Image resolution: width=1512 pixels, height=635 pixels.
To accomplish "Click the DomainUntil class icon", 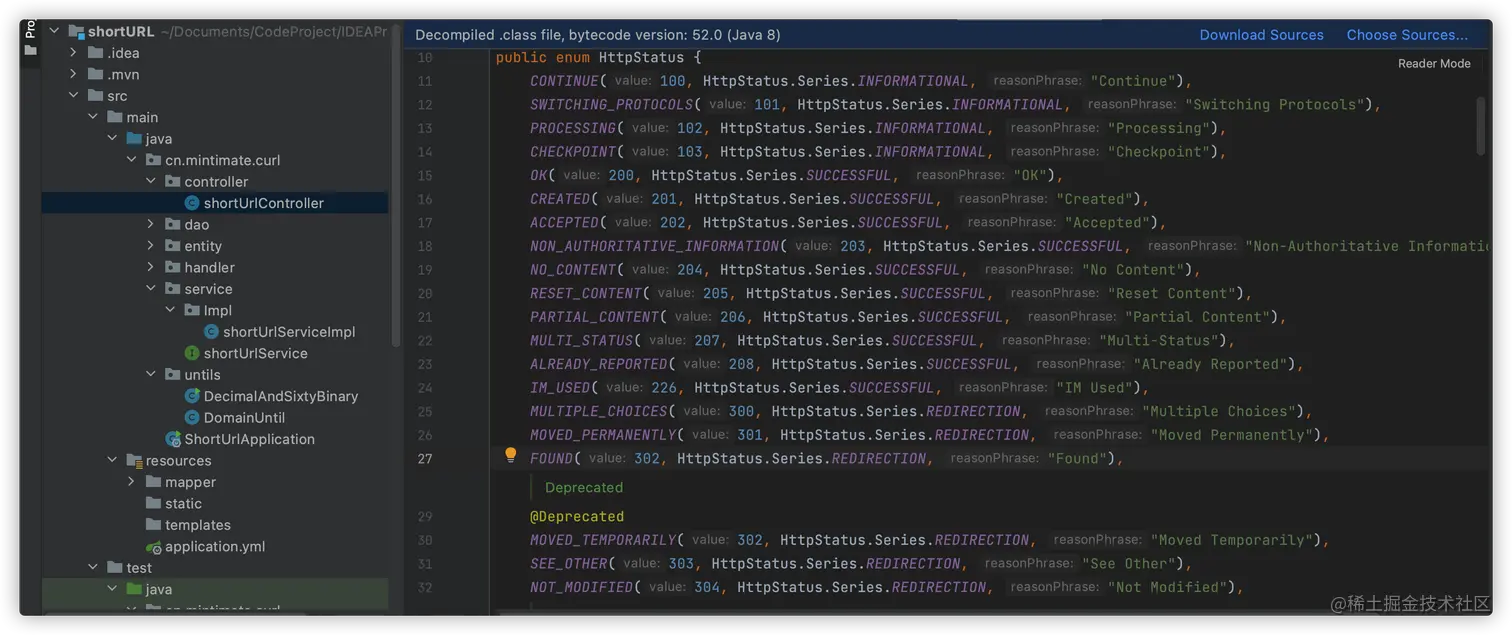I will point(192,417).
